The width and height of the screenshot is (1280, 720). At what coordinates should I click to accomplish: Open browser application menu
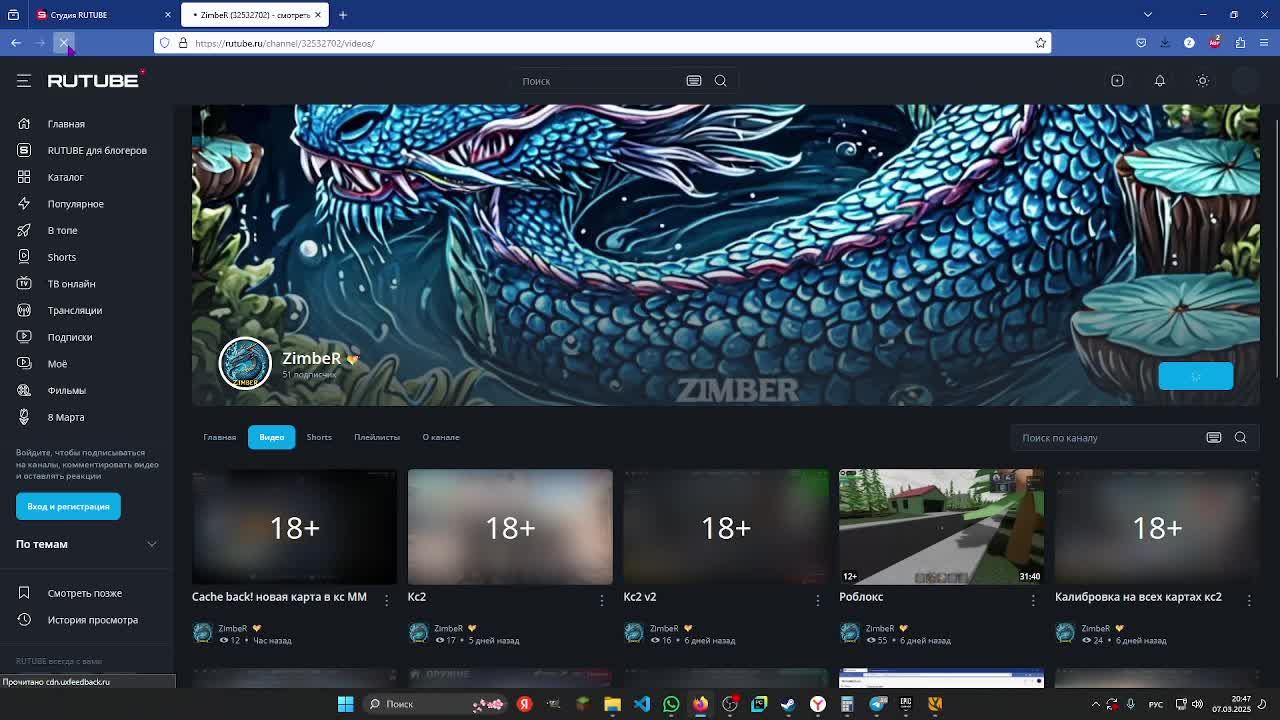click(1264, 43)
